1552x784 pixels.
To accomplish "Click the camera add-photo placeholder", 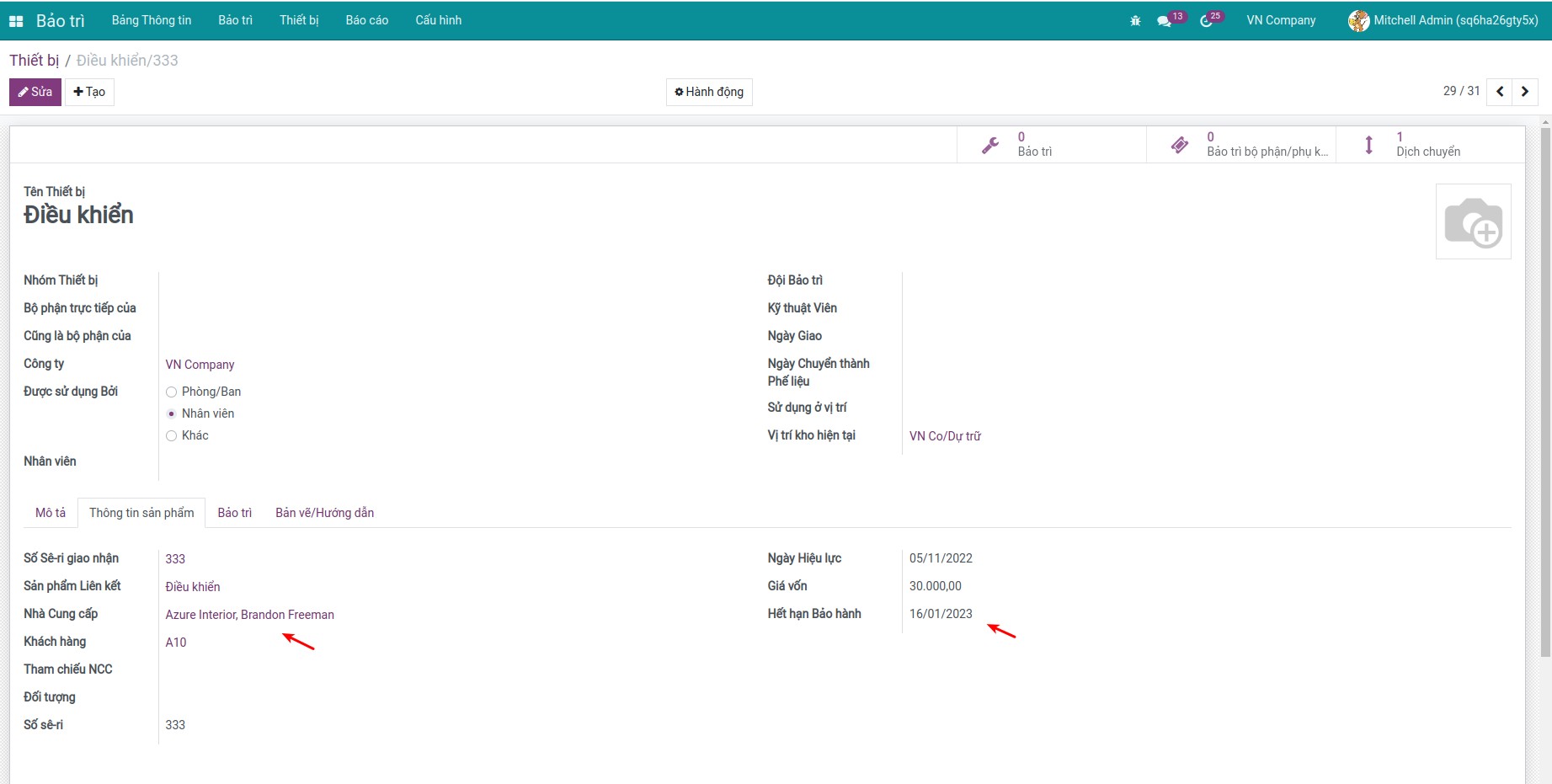I will [1473, 221].
